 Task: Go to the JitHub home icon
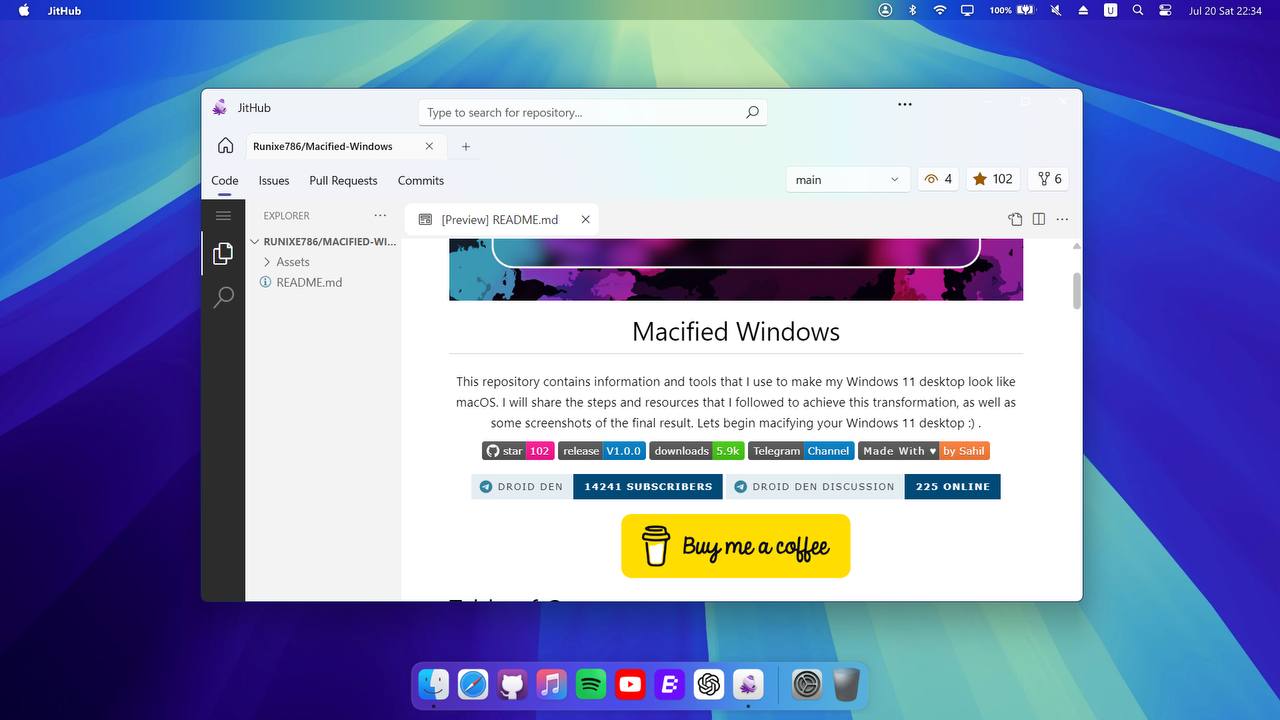pos(225,146)
